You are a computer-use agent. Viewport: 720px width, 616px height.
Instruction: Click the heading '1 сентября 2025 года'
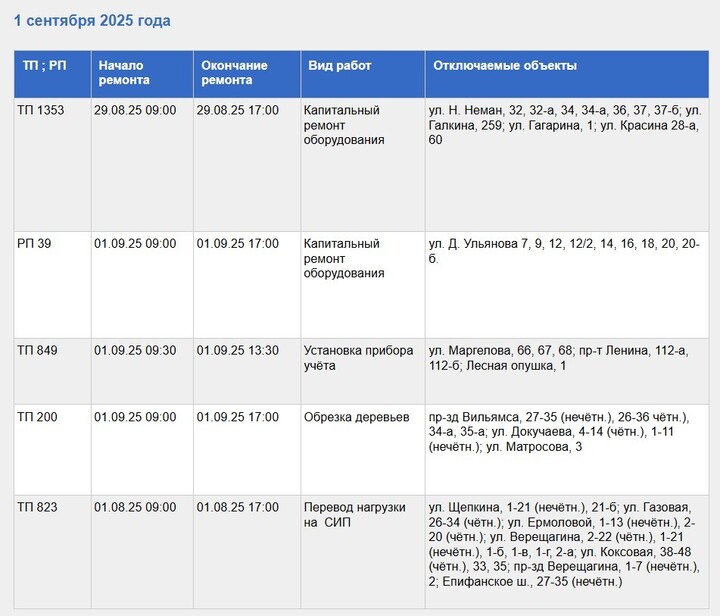pos(92,21)
